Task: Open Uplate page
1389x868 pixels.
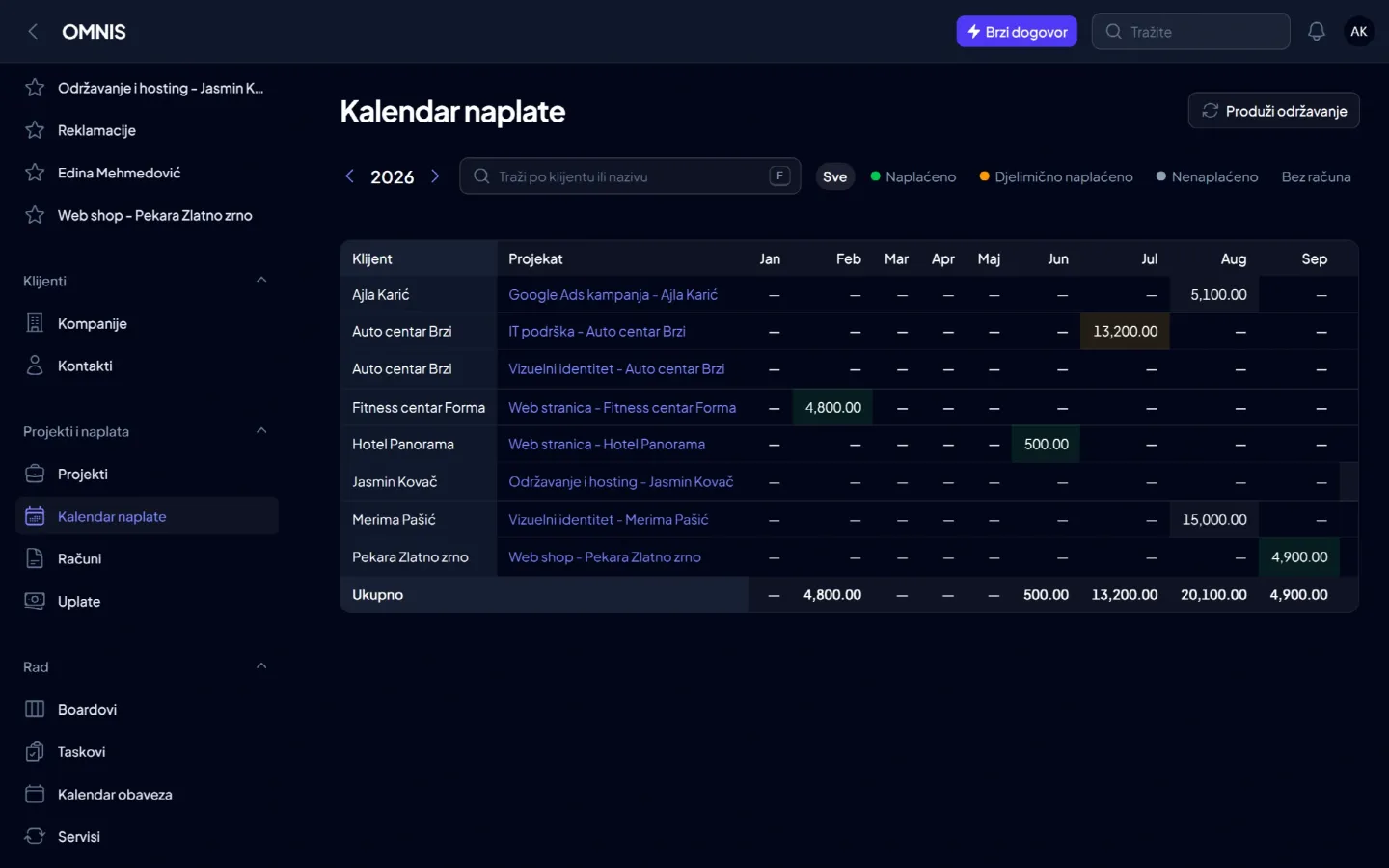Action: coord(147,601)
